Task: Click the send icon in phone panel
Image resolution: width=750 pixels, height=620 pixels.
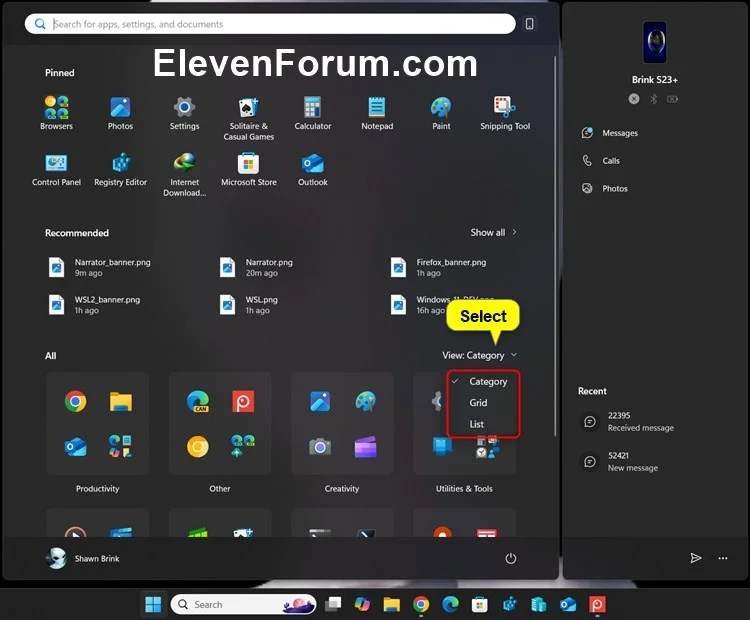Action: click(x=696, y=558)
